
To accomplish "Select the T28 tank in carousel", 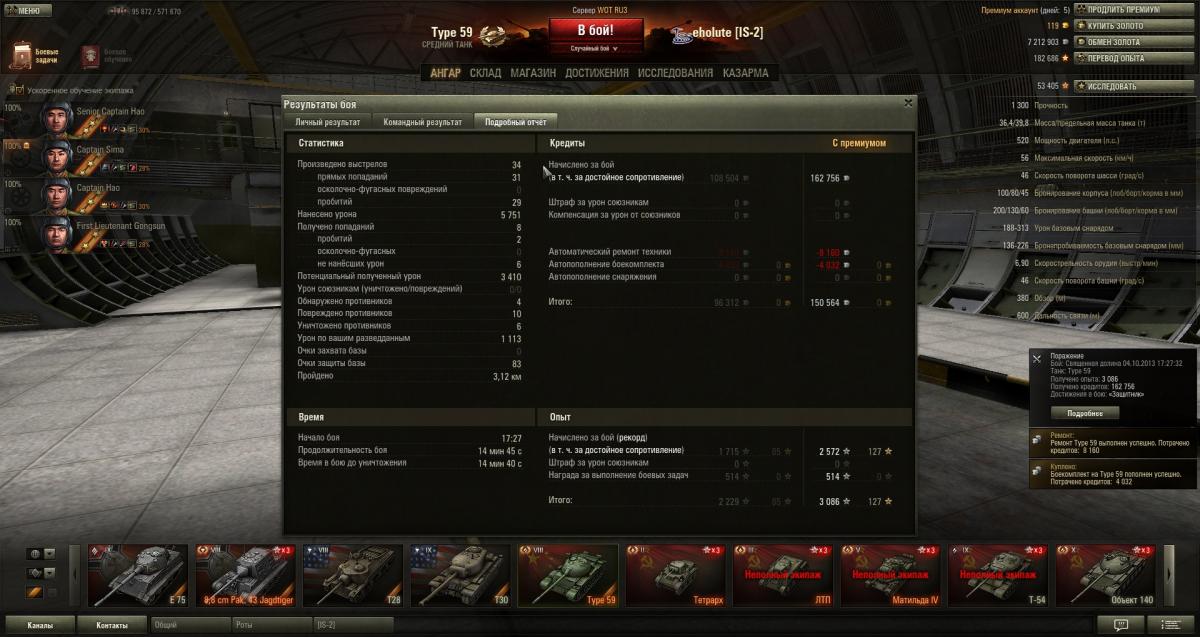I will point(351,576).
